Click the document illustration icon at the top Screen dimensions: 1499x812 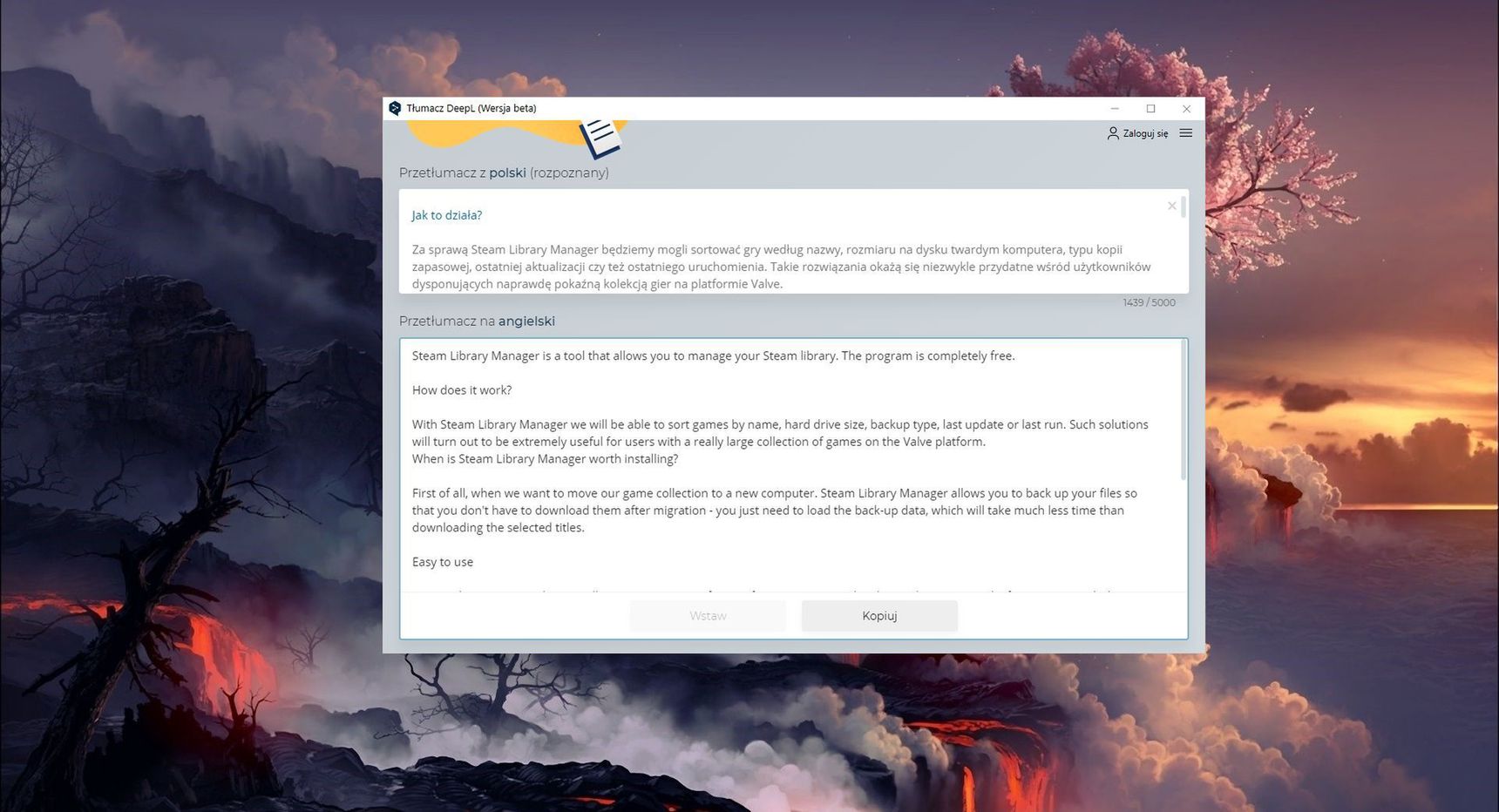(x=601, y=138)
